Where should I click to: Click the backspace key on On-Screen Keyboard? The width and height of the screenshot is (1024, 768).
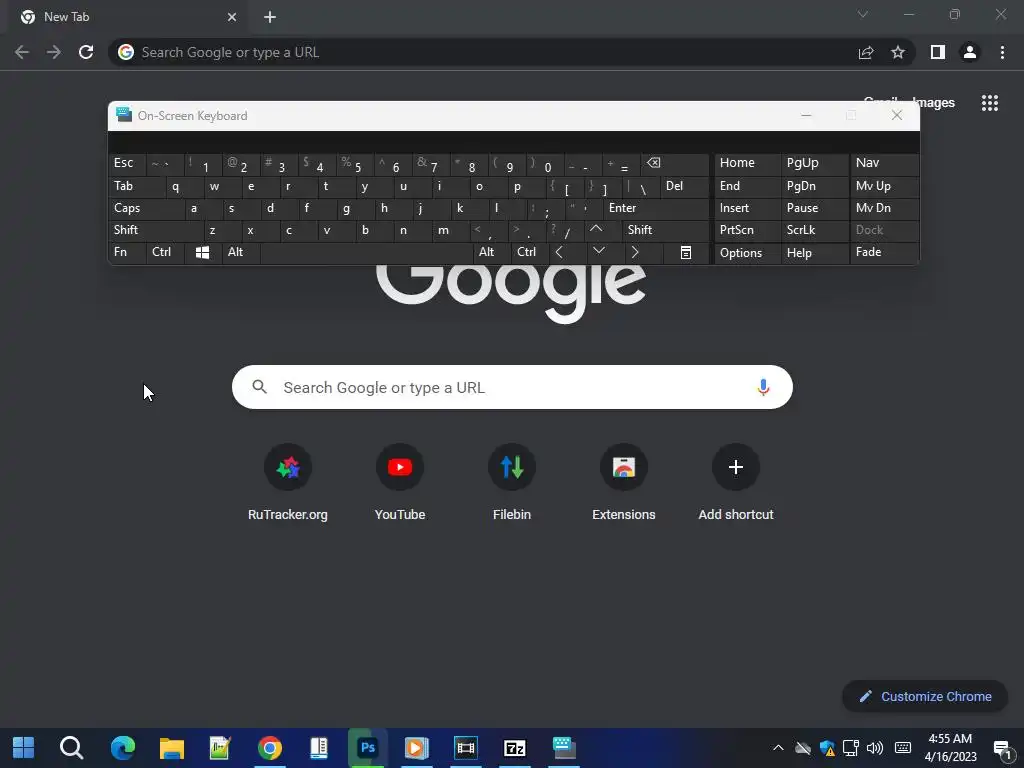click(673, 164)
